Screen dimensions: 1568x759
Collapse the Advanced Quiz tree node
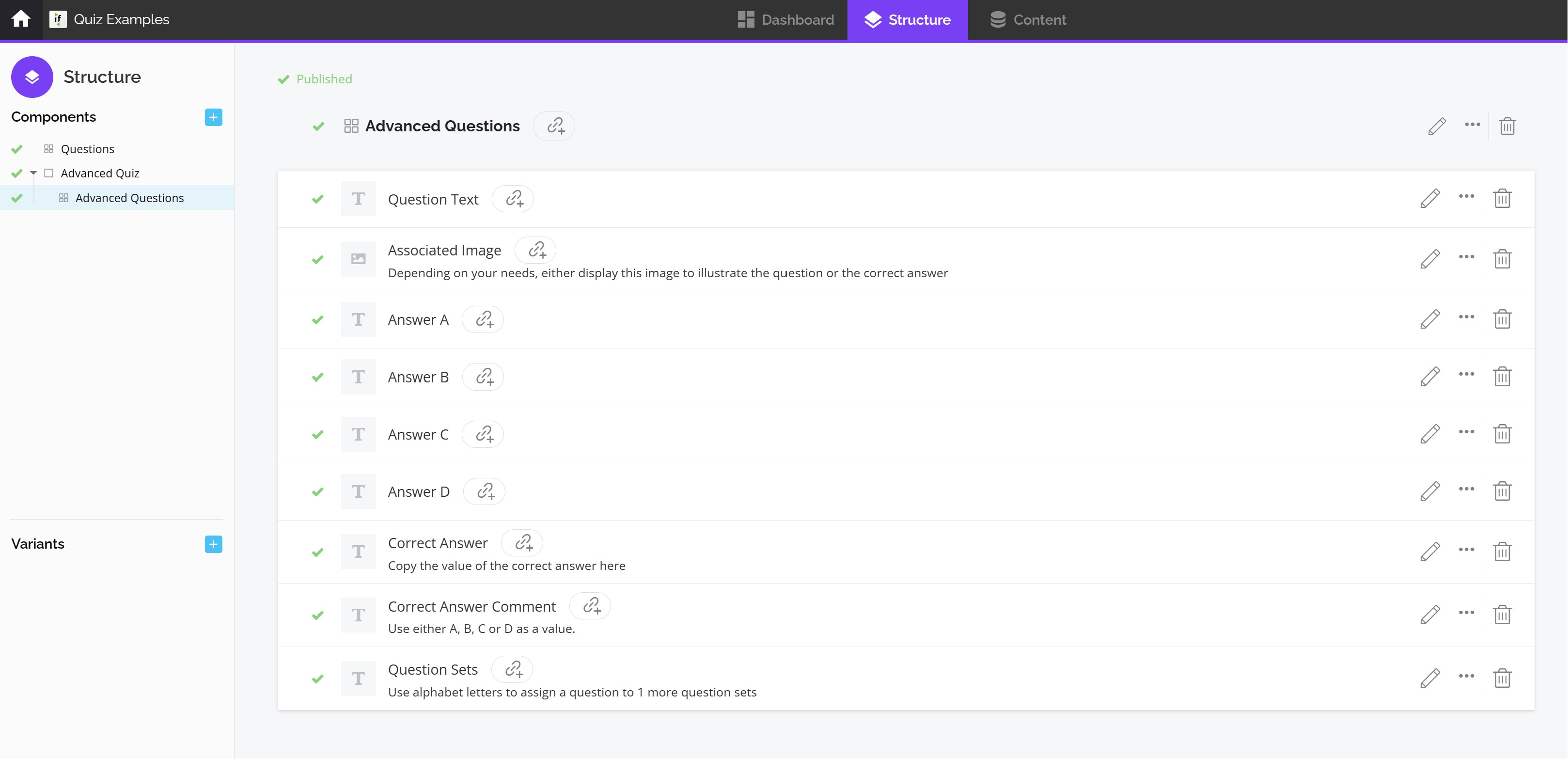(33, 174)
